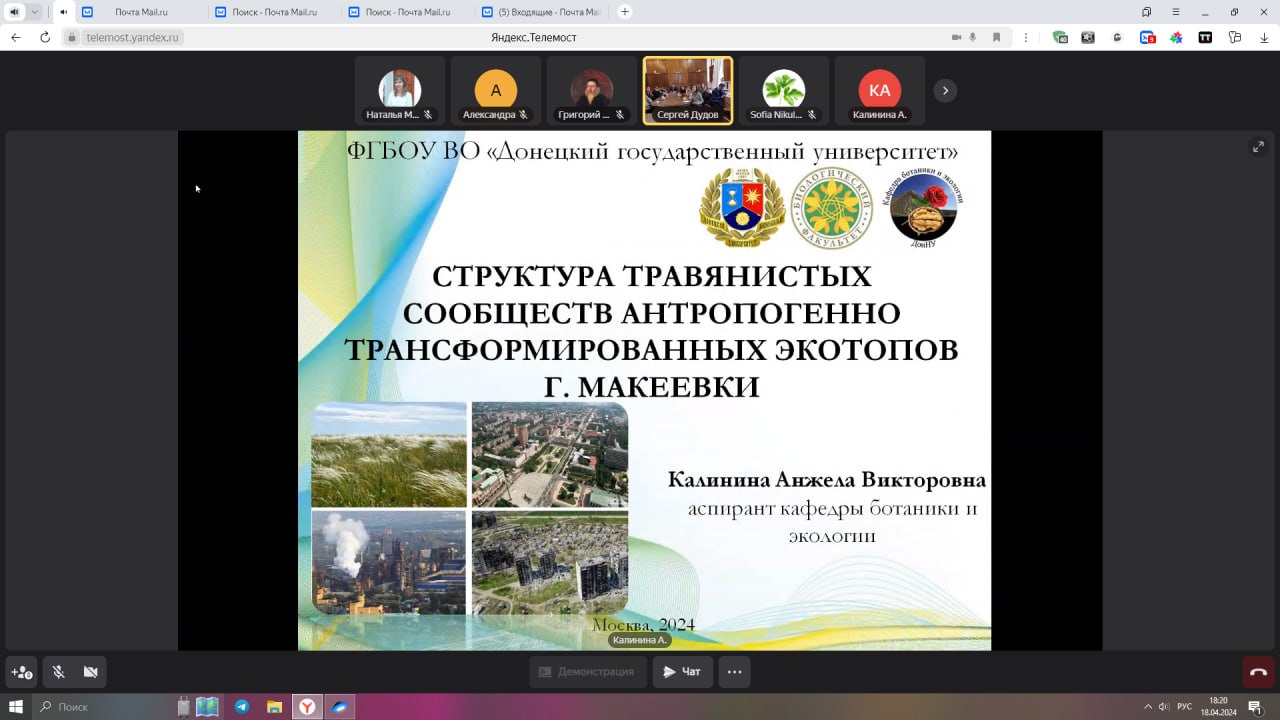Select Sofia Nikul participant tile
This screenshot has height=720, width=1280.
tap(784, 90)
